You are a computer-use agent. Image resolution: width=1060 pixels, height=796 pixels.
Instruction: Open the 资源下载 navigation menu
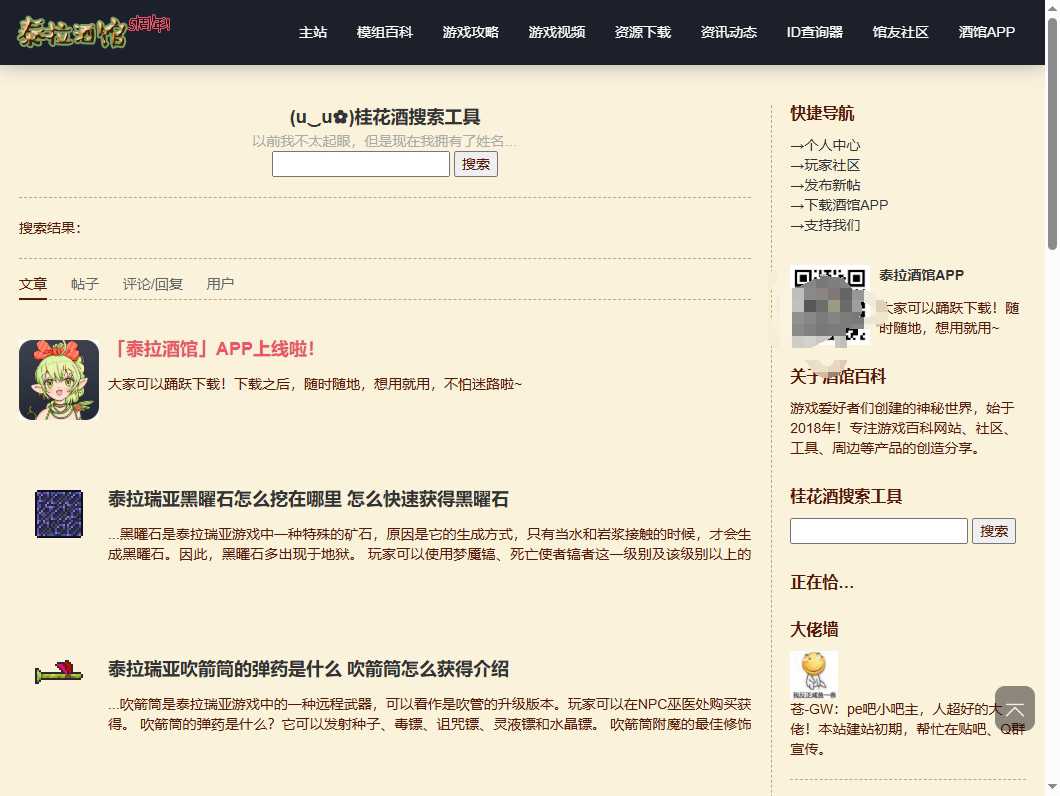click(643, 32)
